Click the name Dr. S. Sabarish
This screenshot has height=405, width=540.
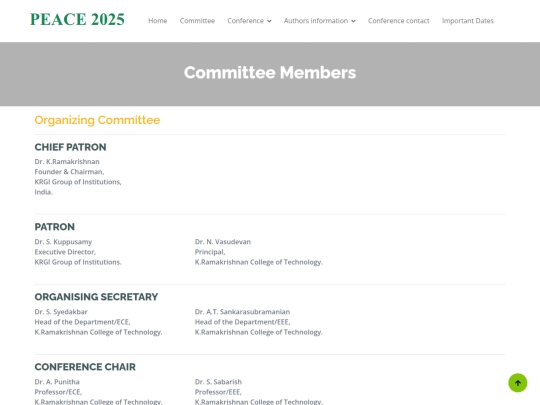218,382
